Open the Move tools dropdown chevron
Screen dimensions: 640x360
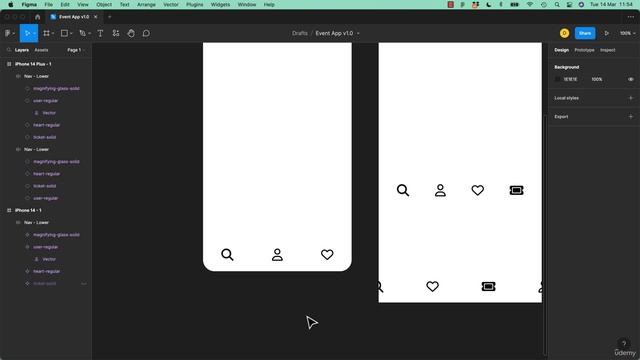pyautogui.click(x=34, y=33)
